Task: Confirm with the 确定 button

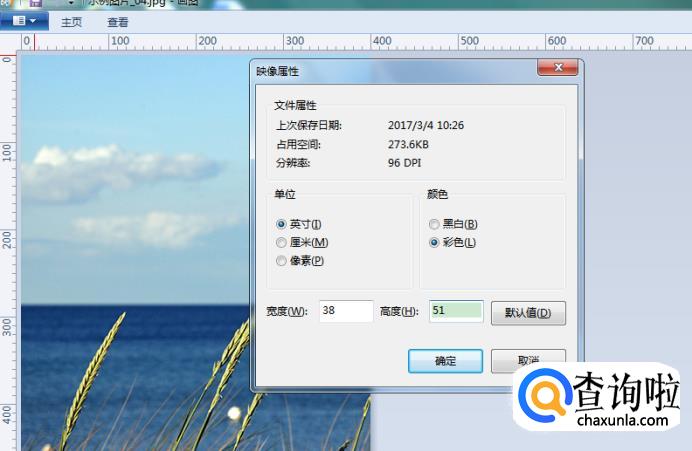Action: tap(445, 361)
